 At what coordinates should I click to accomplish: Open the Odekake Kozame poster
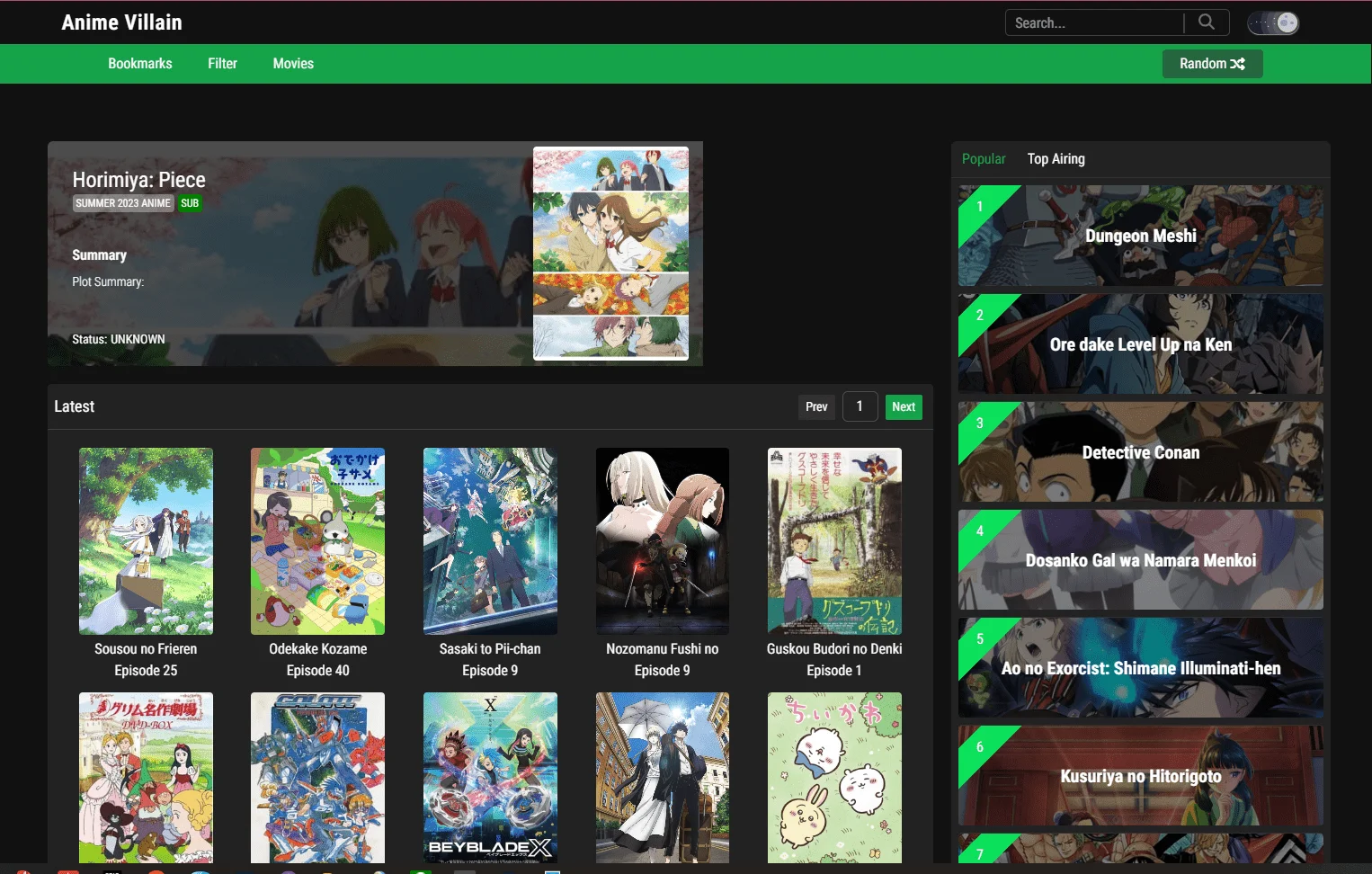317,541
